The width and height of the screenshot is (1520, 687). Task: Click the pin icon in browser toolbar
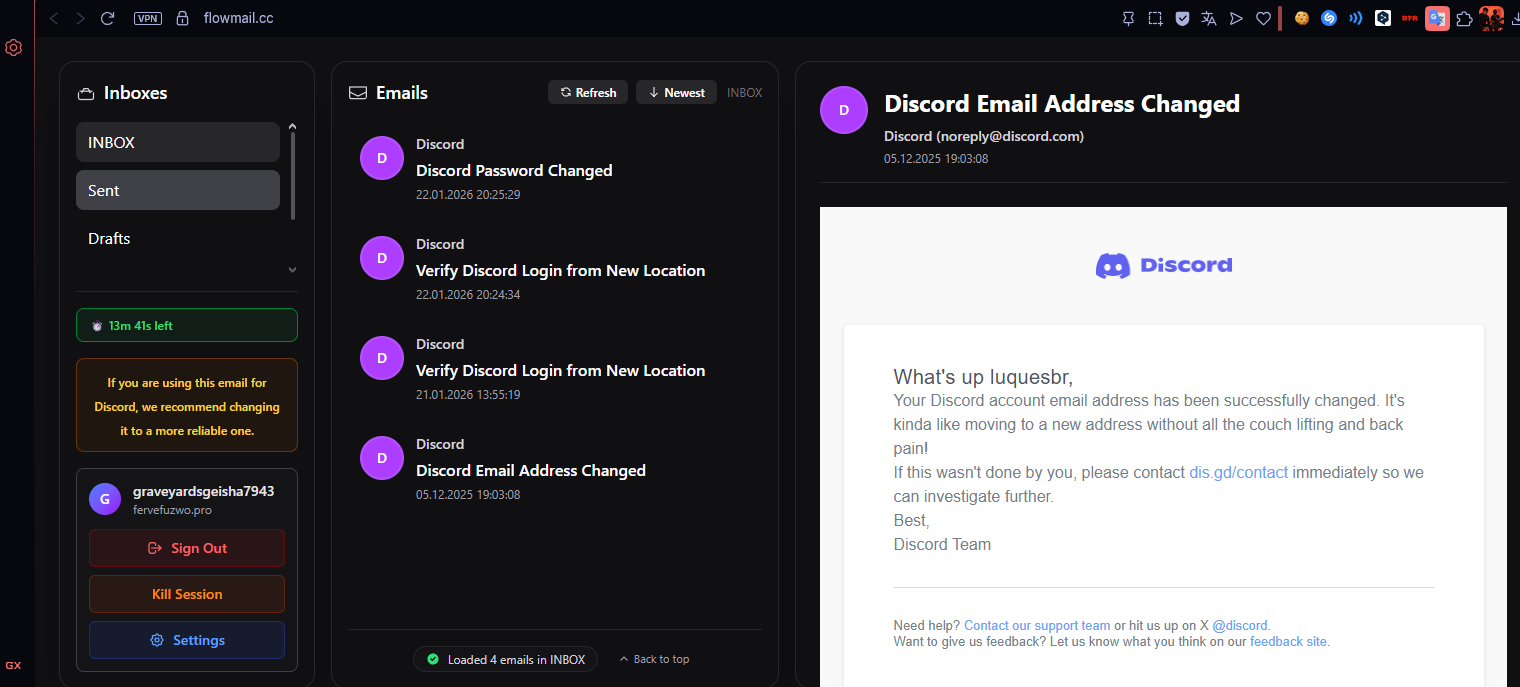(1128, 18)
